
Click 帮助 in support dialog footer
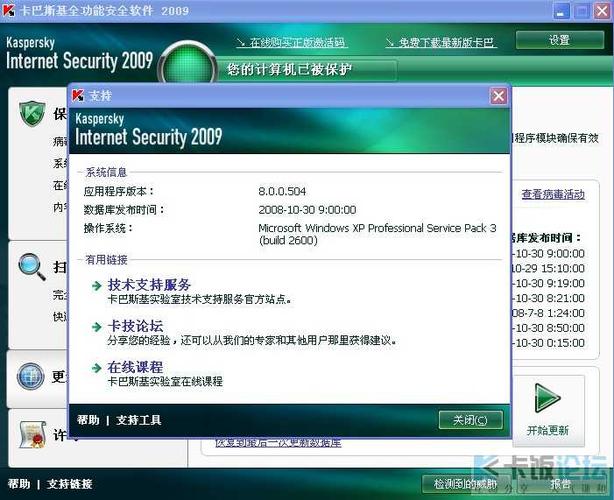[x=88, y=420]
